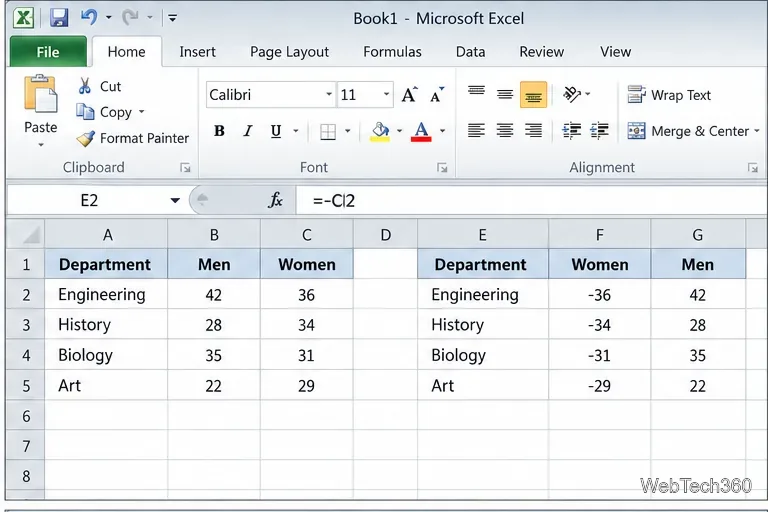Click the Save icon in quick access toolbar

coord(59,18)
